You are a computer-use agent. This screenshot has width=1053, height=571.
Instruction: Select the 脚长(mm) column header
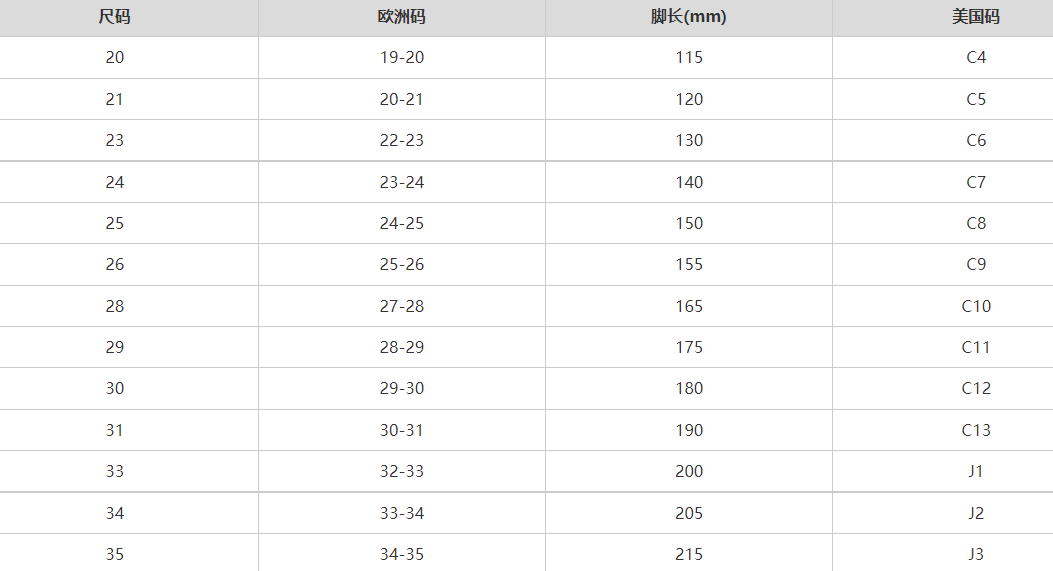[x=689, y=17]
